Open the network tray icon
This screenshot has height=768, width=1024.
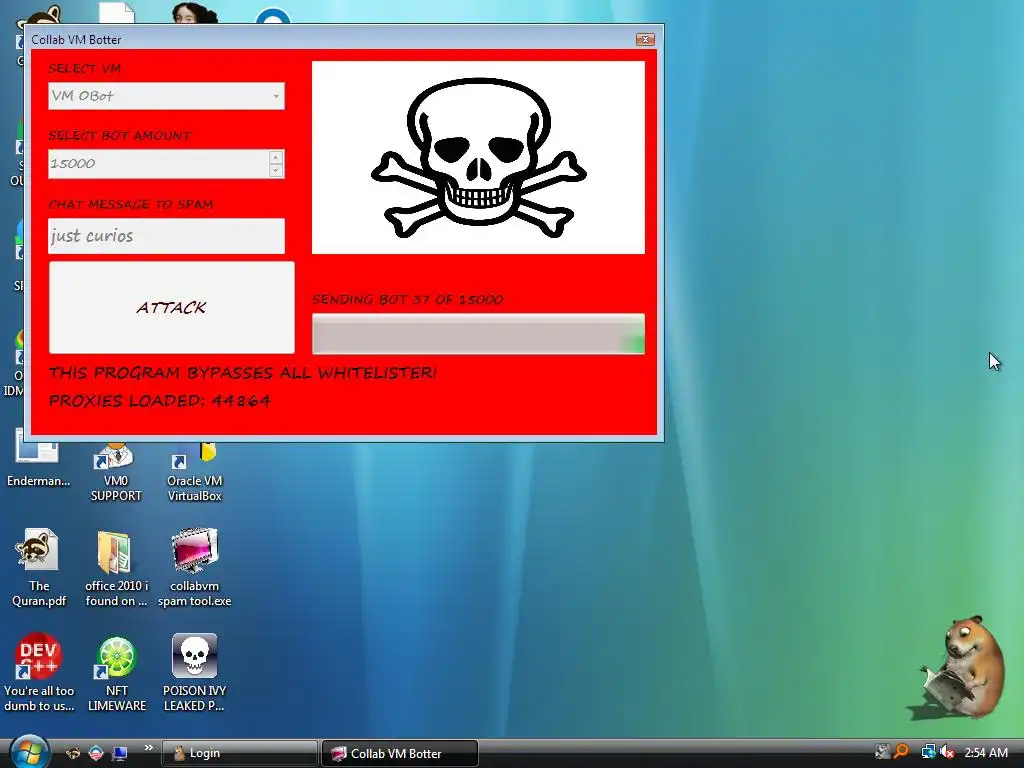[x=927, y=752]
